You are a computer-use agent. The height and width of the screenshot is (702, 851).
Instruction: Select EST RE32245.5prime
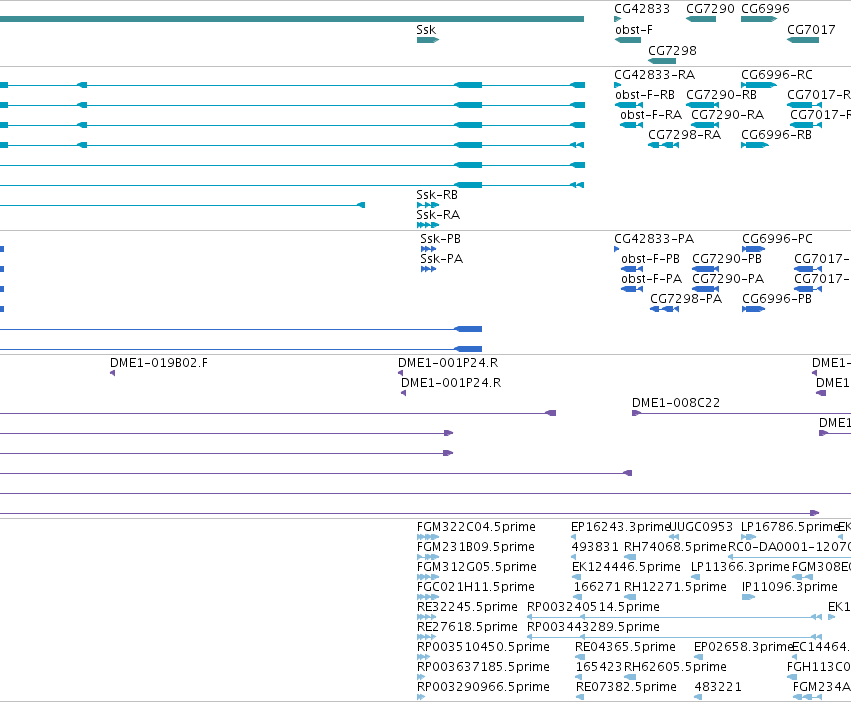tap(467, 607)
